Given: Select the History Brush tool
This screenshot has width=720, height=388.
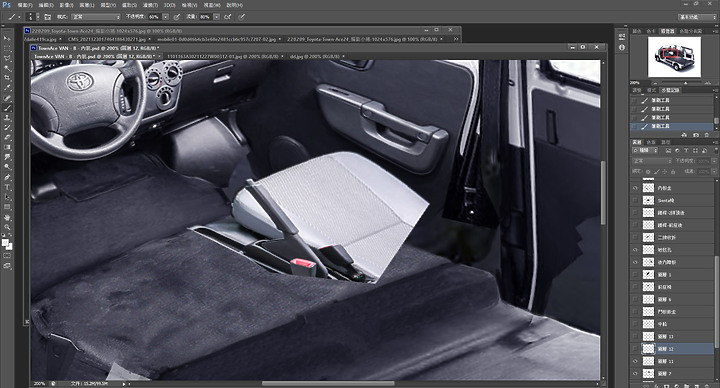Looking at the screenshot, I should tap(7, 128).
